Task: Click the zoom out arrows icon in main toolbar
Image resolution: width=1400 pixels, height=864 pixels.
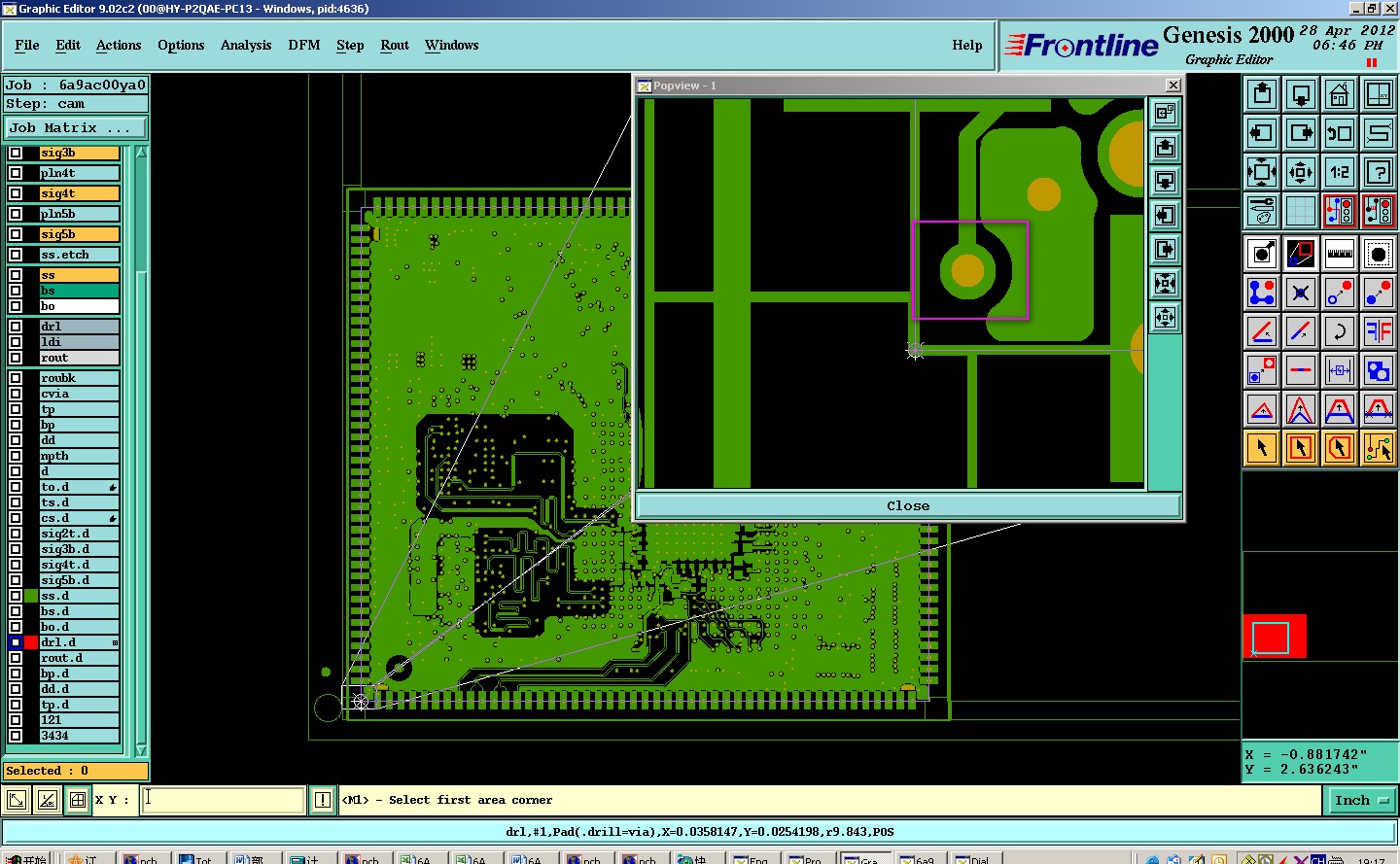Action: (x=1262, y=172)
